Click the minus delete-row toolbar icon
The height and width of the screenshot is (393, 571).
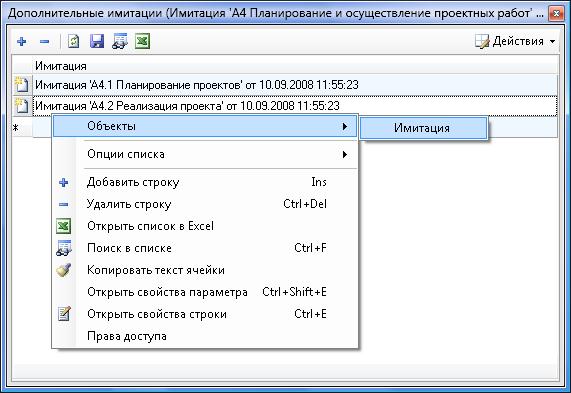click(x=44, y=42)
